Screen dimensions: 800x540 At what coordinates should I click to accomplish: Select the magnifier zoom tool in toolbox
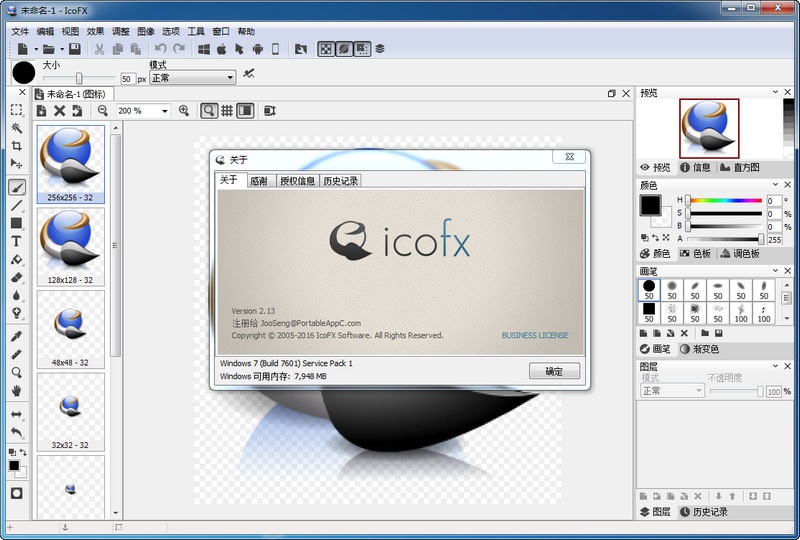(16, 373)
